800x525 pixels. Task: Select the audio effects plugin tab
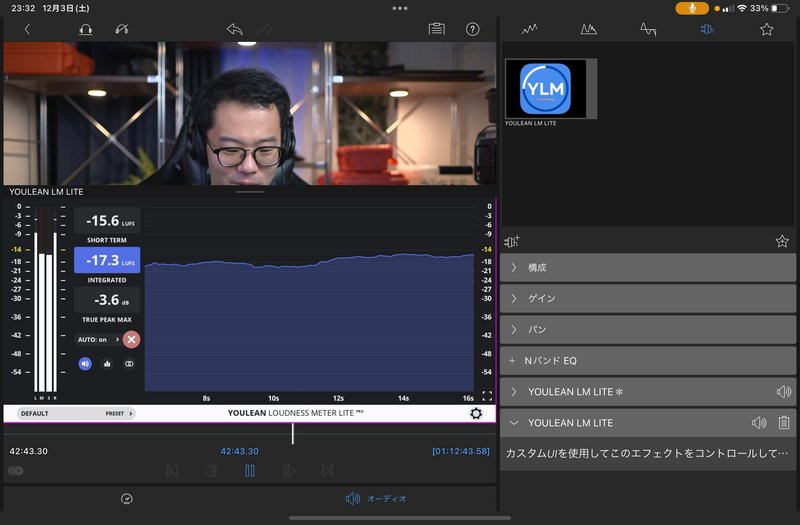point(707,30)
